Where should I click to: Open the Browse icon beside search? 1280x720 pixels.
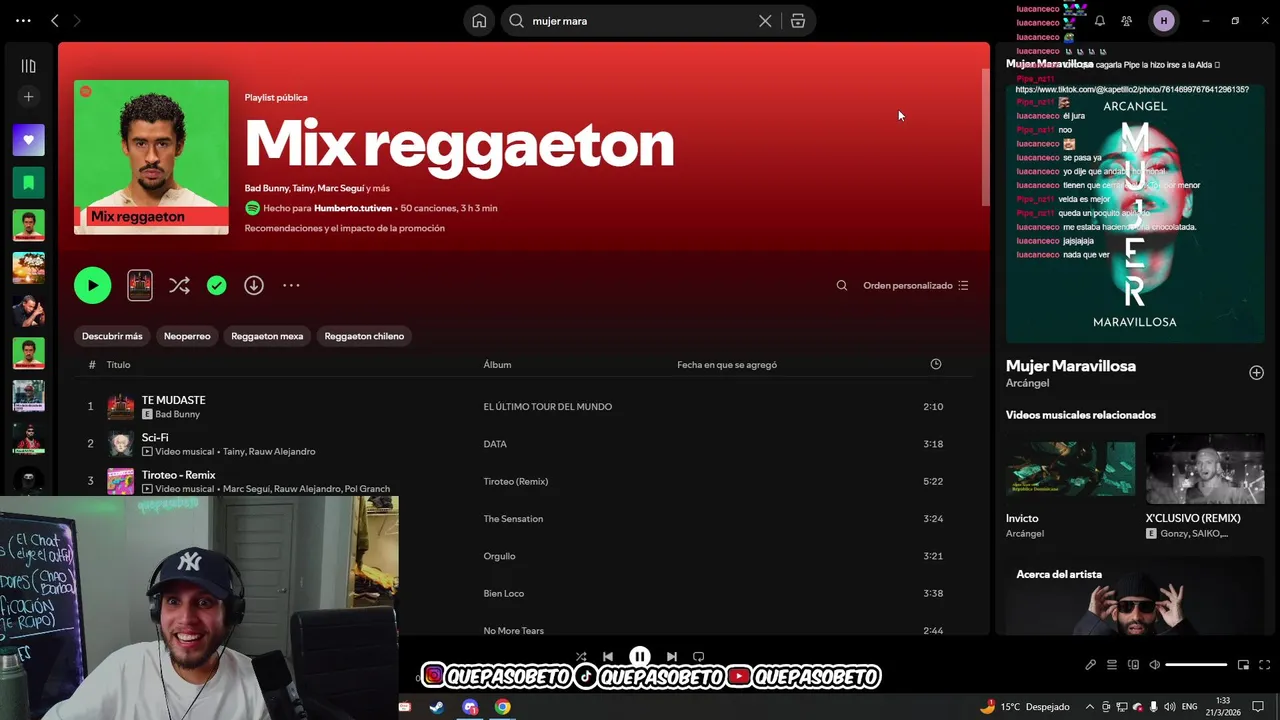pyautogui.click(x=798, y=21)
